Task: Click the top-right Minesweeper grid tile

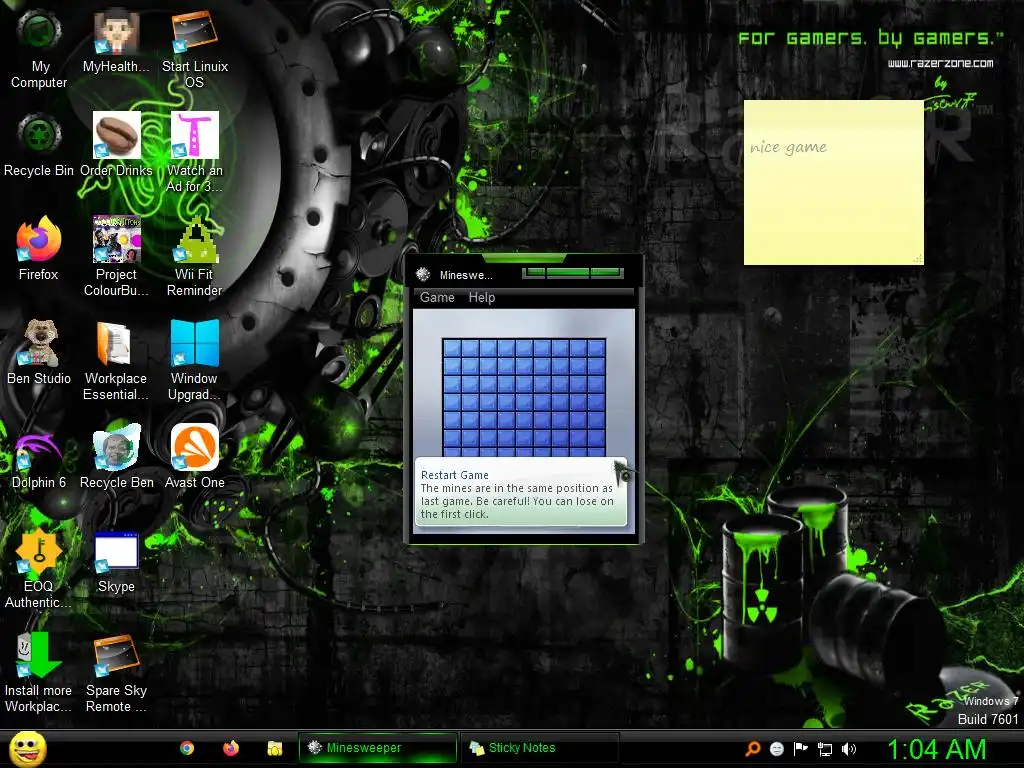Action: [x=596, y=348]
